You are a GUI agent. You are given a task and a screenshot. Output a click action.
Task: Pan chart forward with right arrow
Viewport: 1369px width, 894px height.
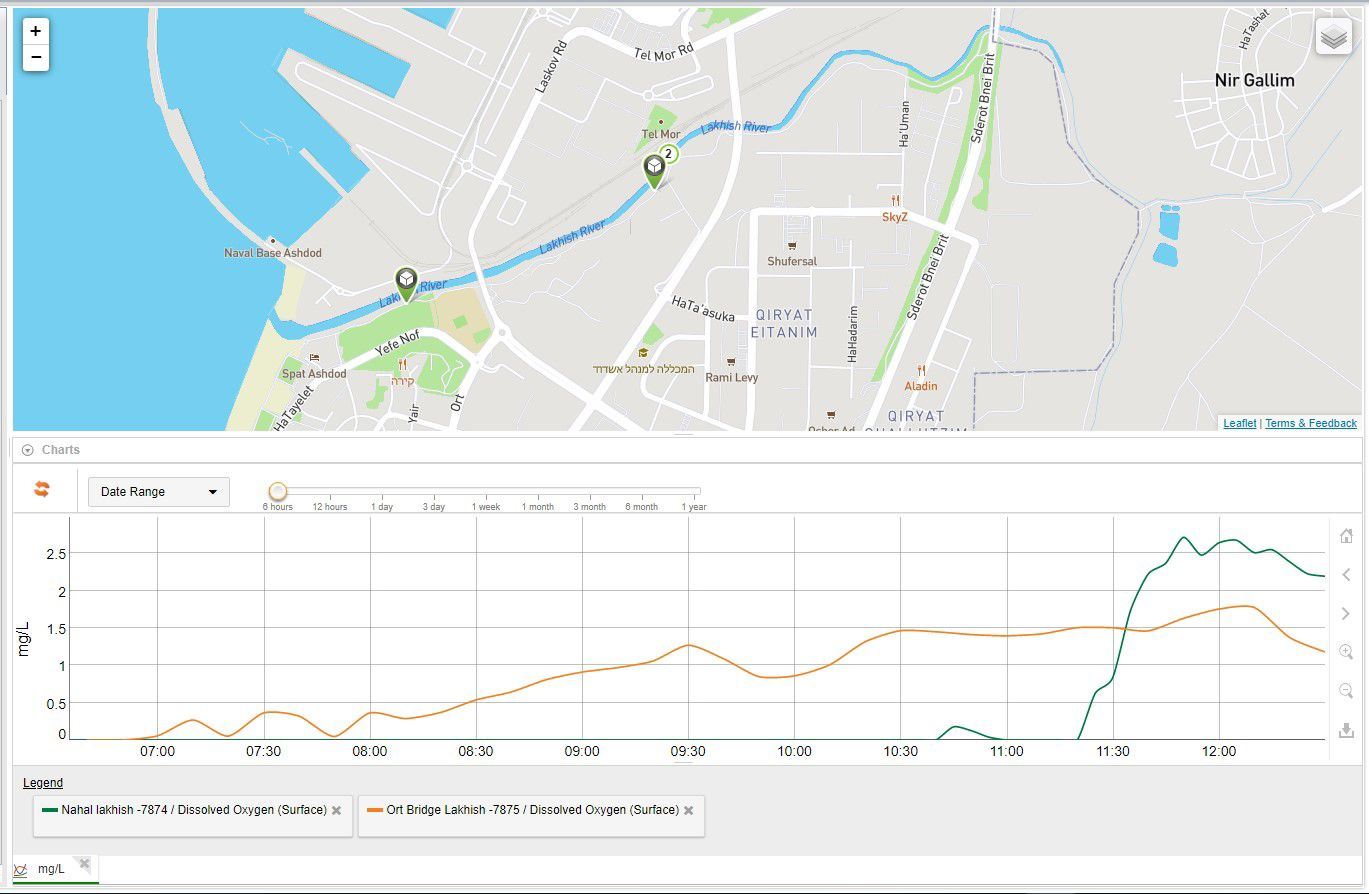tap(1346, 613)
